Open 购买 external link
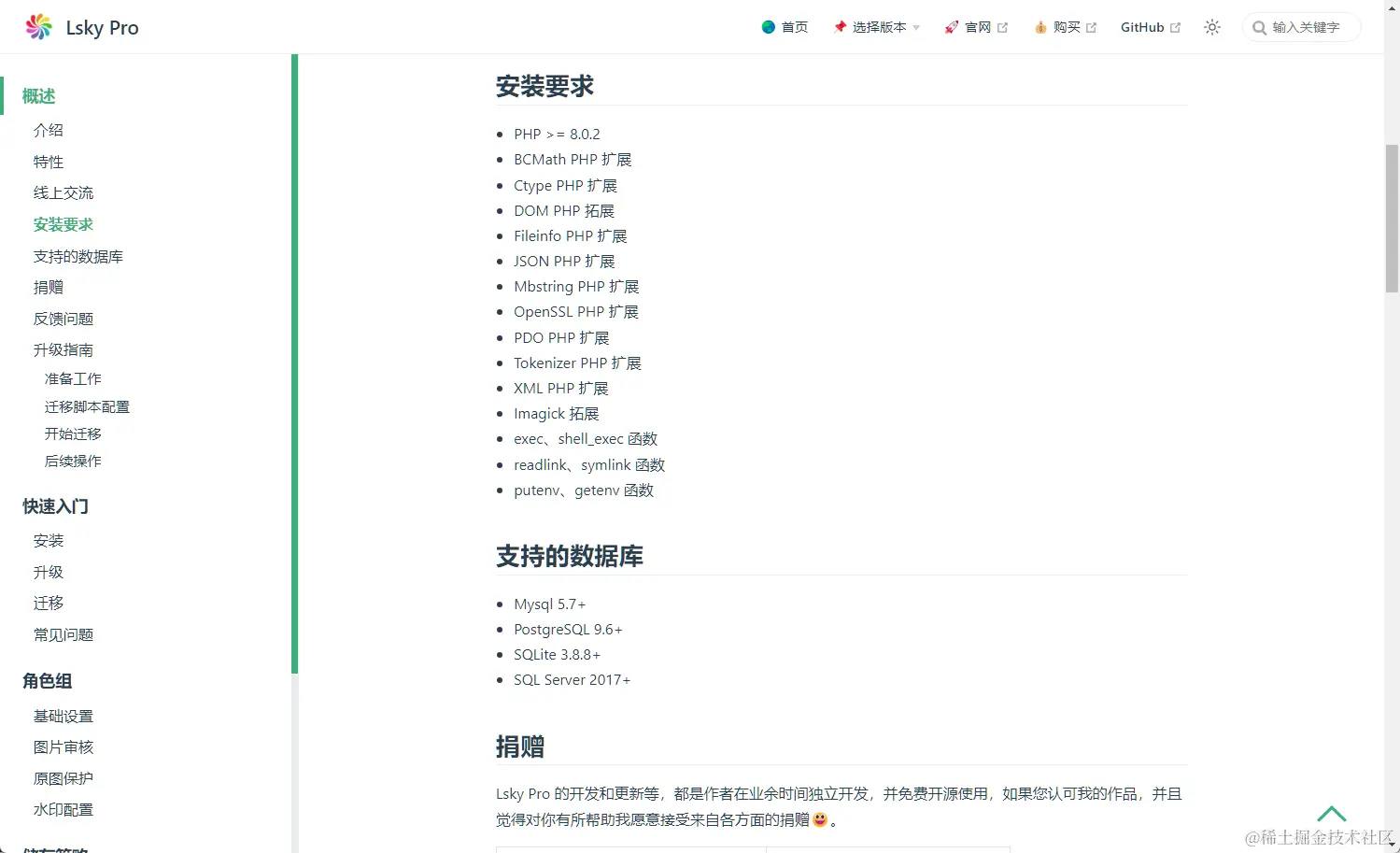The image size is (1400, 853). [x=1066, y=27]
